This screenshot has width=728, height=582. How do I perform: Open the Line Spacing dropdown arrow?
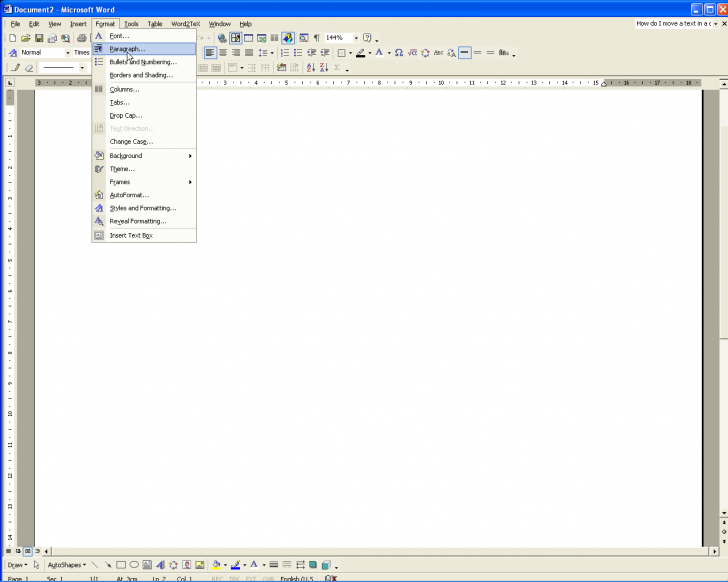(272, 53)
